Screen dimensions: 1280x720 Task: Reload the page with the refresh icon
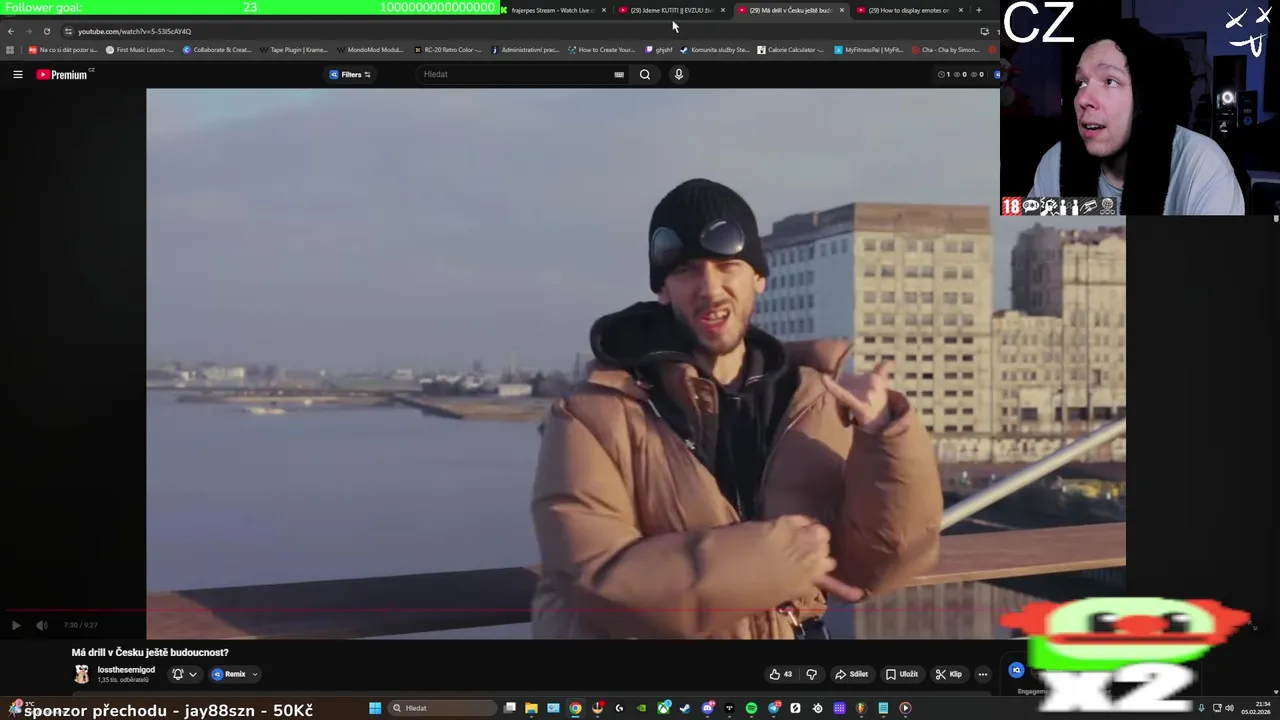click(x=46, y=31)
